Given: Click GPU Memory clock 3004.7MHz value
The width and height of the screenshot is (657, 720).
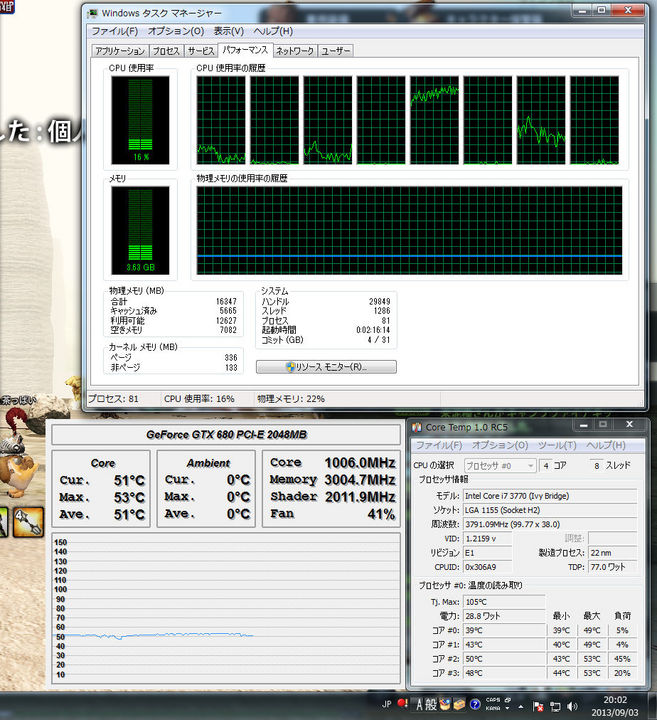Looking at the screenshot, I should click(x=360, y=480).
